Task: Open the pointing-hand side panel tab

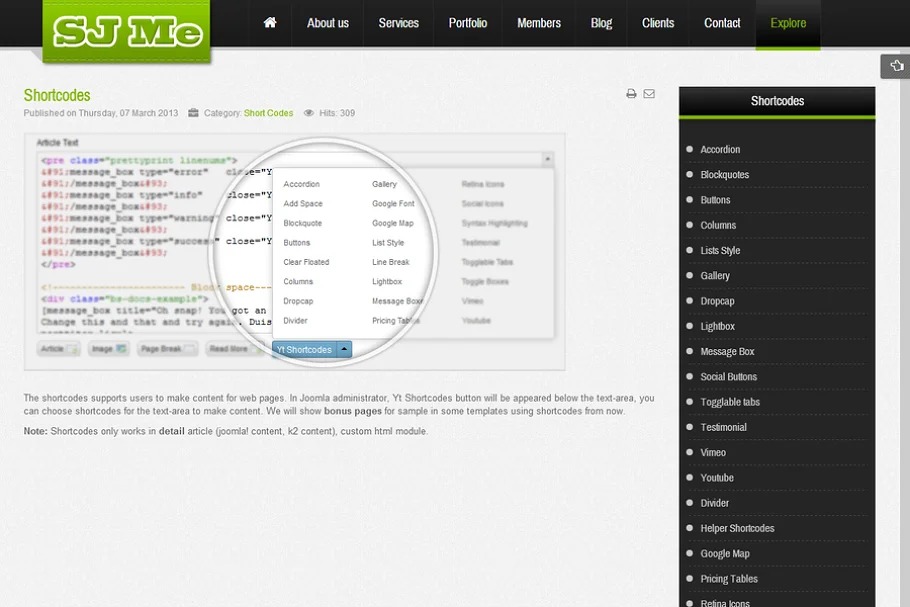Action: [x=894, y=66]
